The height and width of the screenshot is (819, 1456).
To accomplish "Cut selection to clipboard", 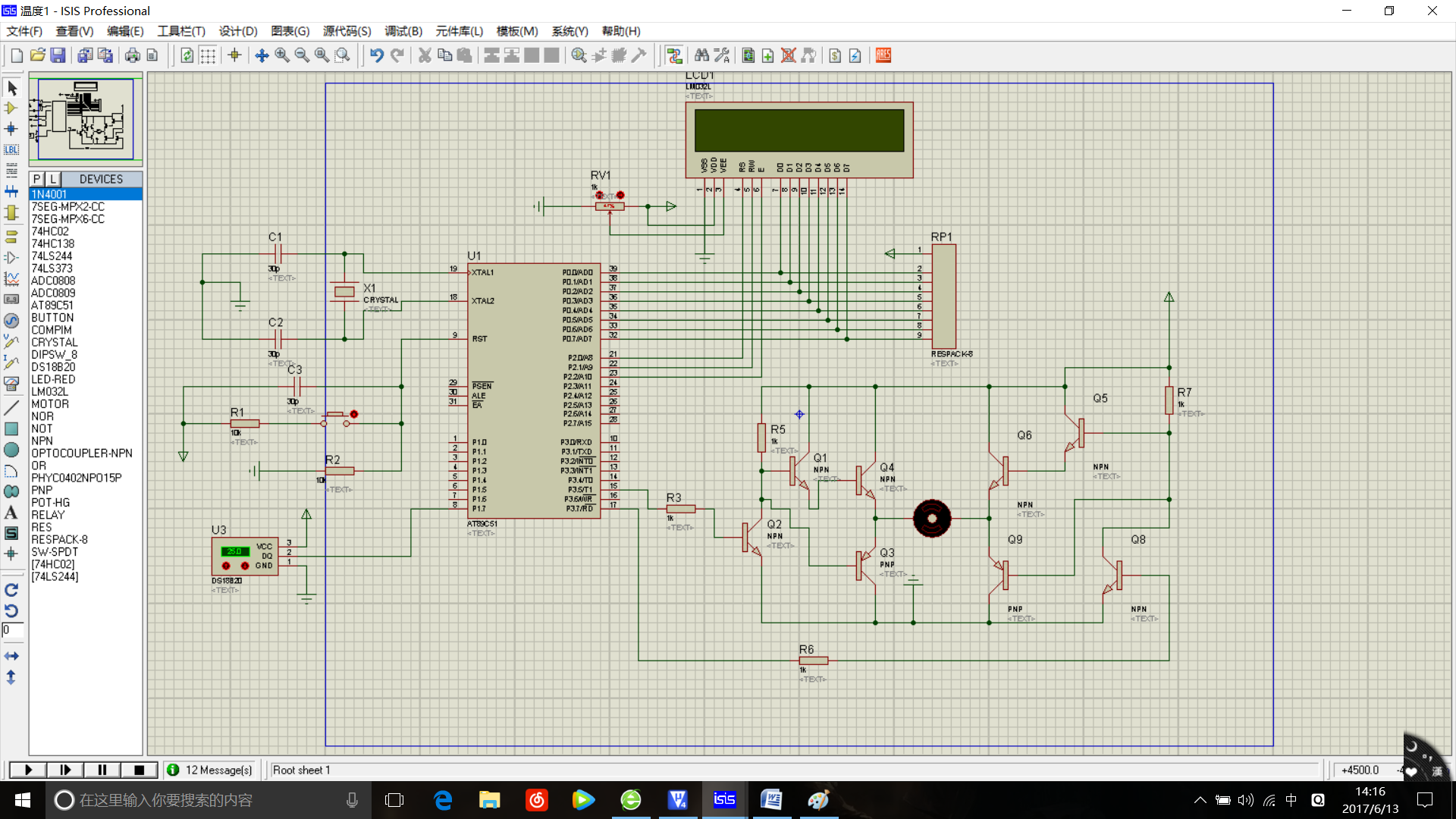I will 425,55.
